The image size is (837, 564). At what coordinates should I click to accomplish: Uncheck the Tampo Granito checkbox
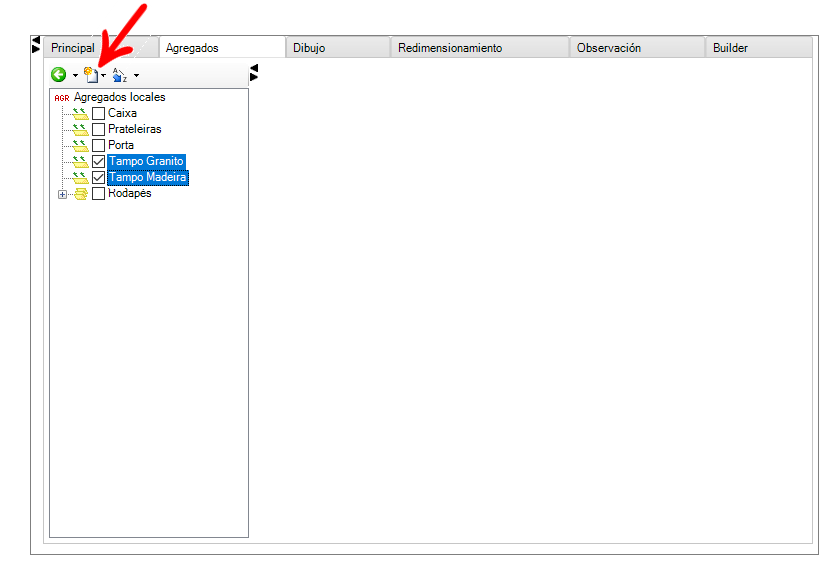click(x=98, y=161)
